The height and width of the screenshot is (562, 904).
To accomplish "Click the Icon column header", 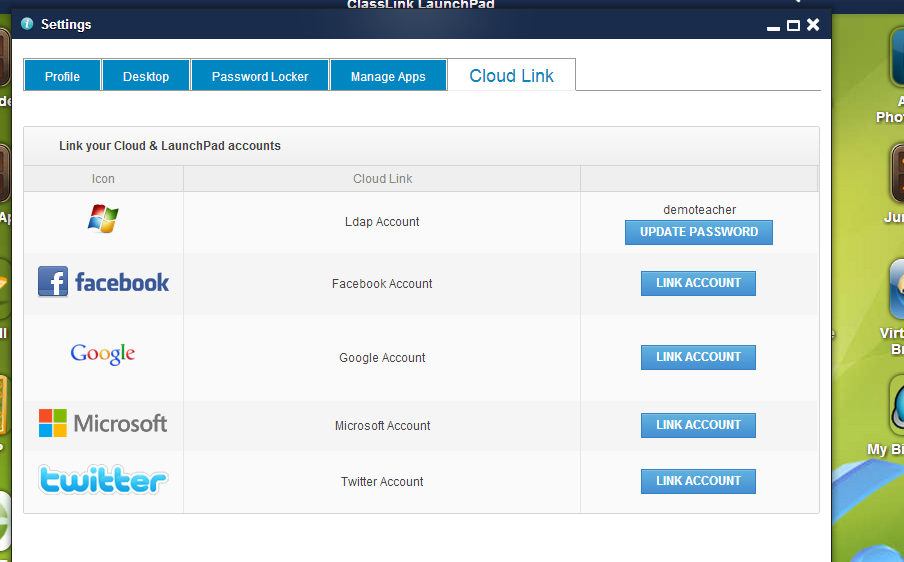I will (x=103, y=179).
